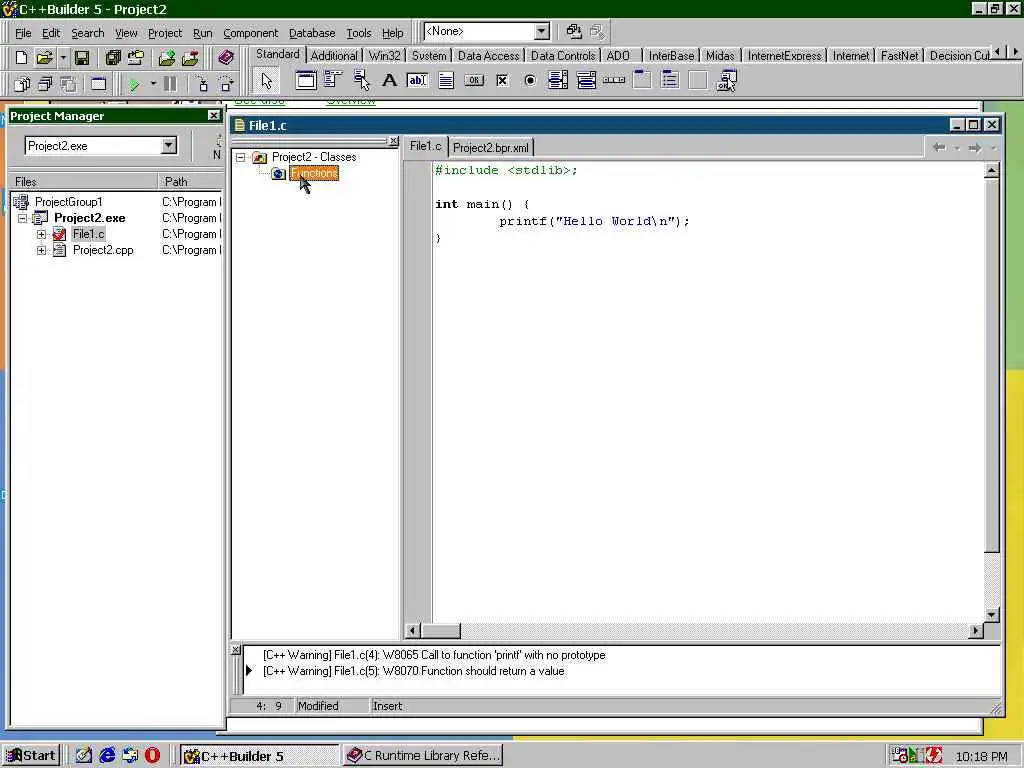Click the View Unit toolbar icon
This screenshot has width=1024, height=768.
(22, 84)
